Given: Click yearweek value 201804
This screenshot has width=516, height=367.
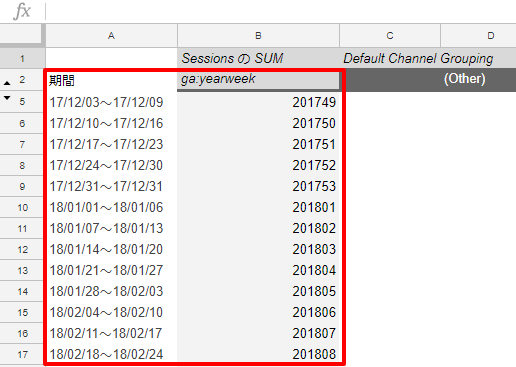Looking at the screenshot, I should (258, 270).
